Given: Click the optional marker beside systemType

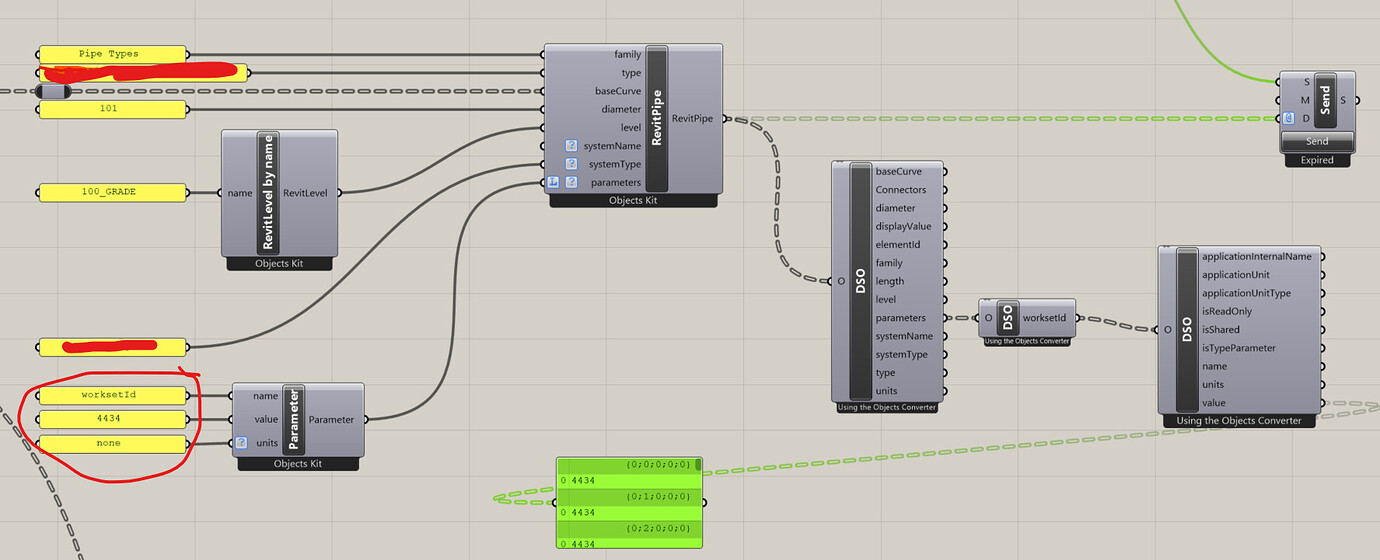Looking at the screenshot, I should (x=571, y=163).
